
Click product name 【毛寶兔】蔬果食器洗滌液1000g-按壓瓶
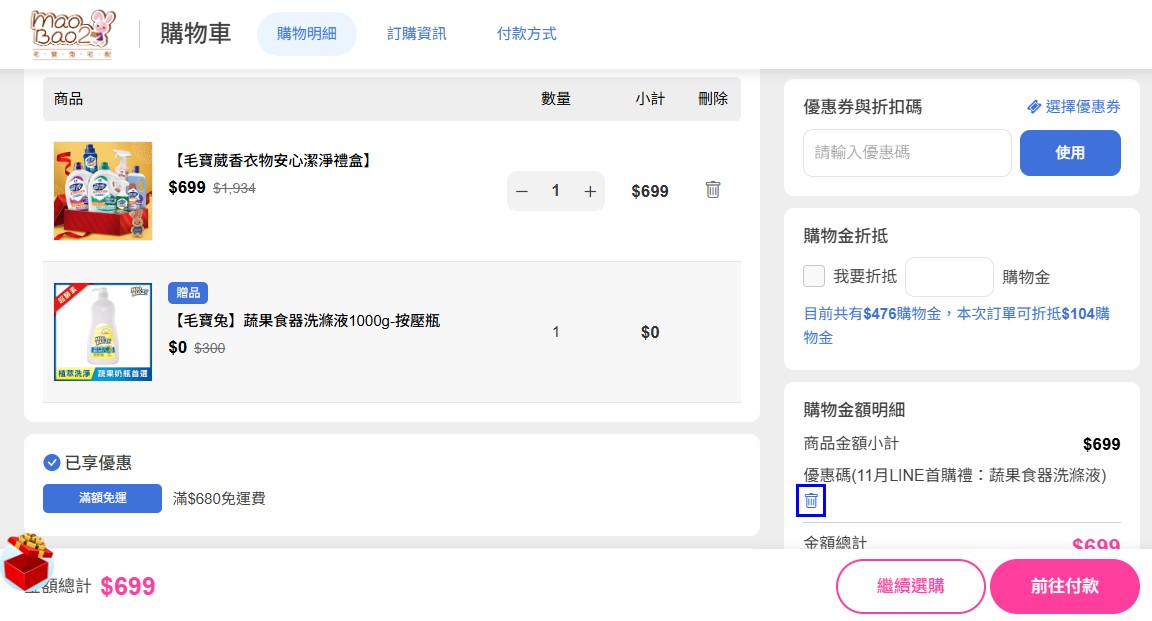click(x=304, y=320)
